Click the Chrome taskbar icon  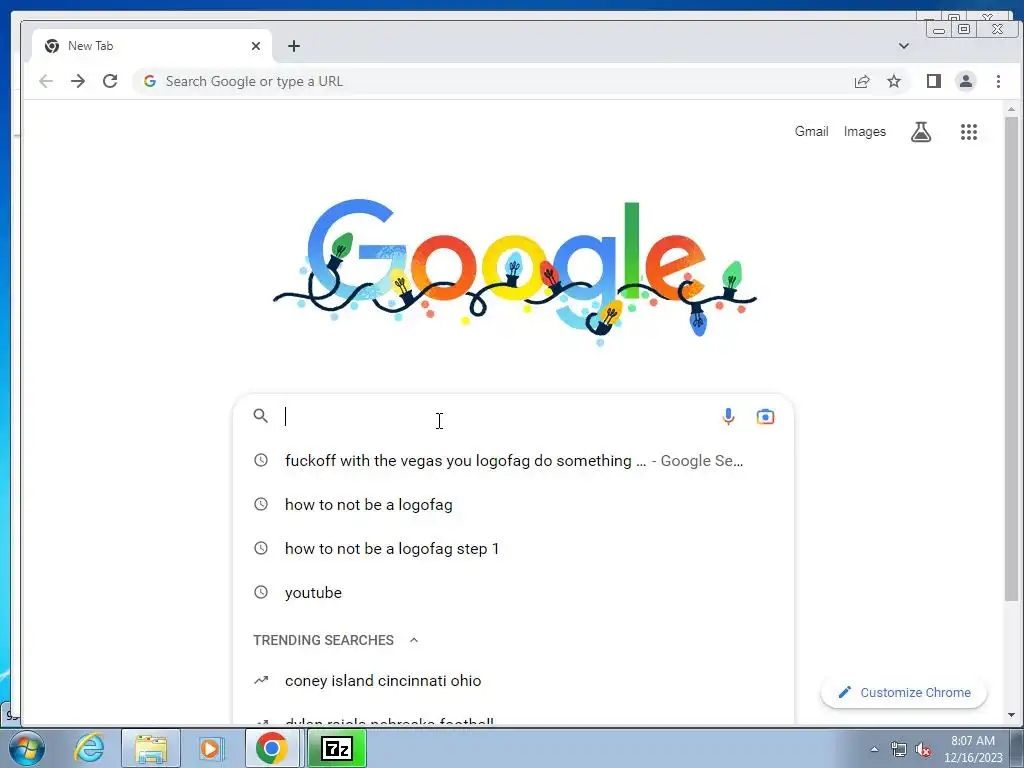(x=272, y=748)
